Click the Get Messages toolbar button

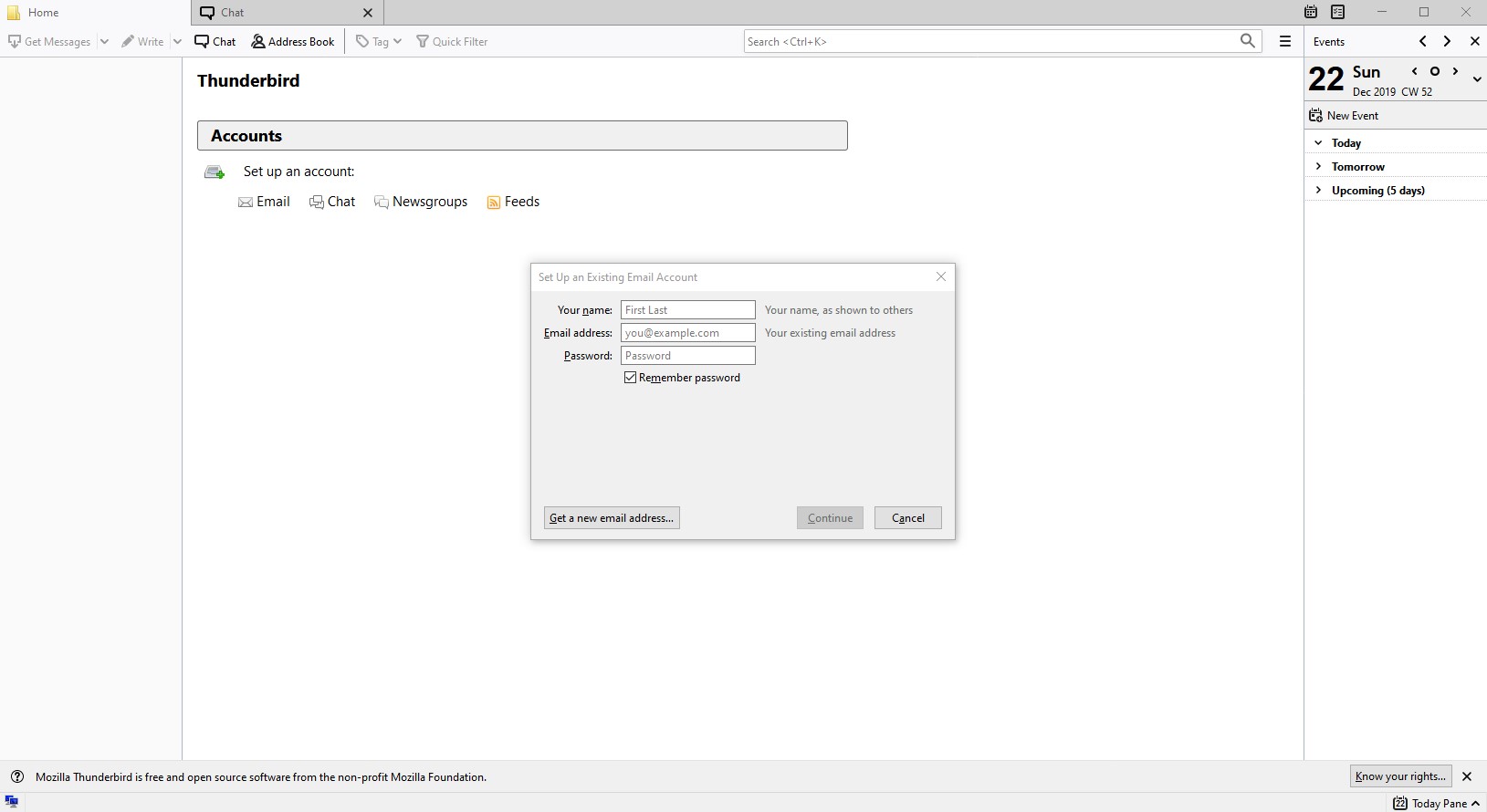tap(49, 41)
